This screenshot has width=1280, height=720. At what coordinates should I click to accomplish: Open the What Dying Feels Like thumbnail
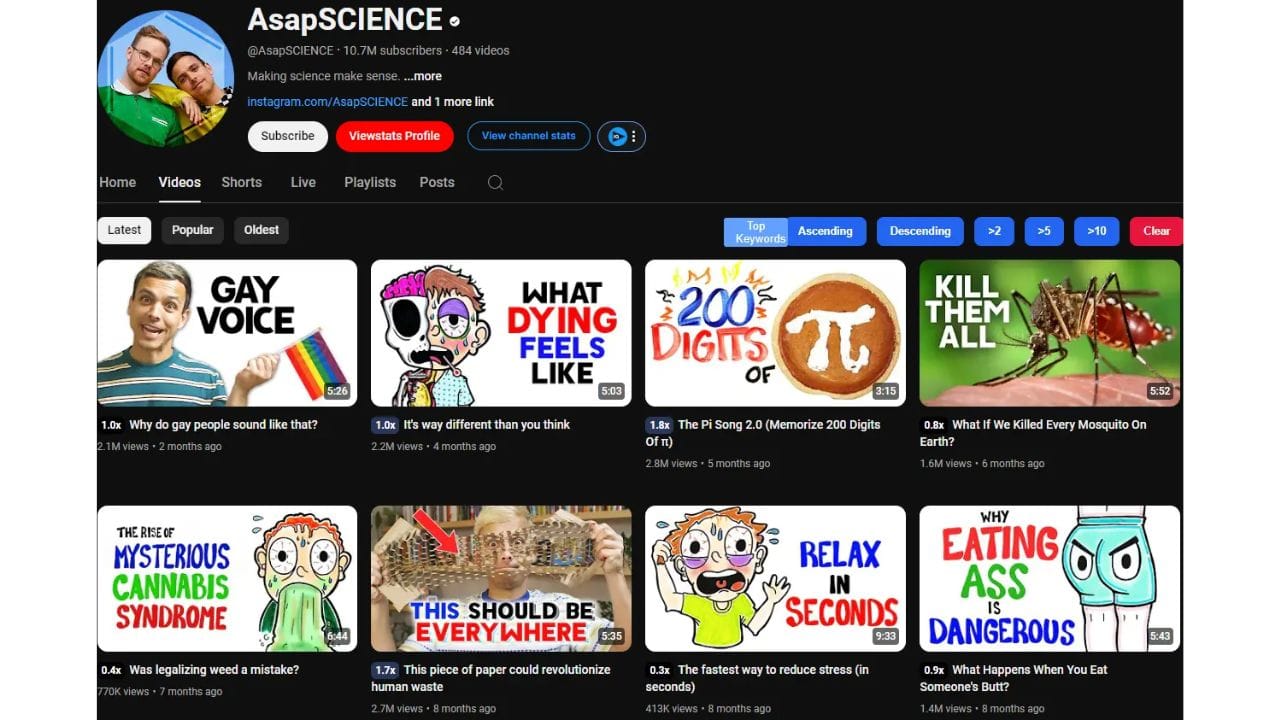click(x=501, y=333)
